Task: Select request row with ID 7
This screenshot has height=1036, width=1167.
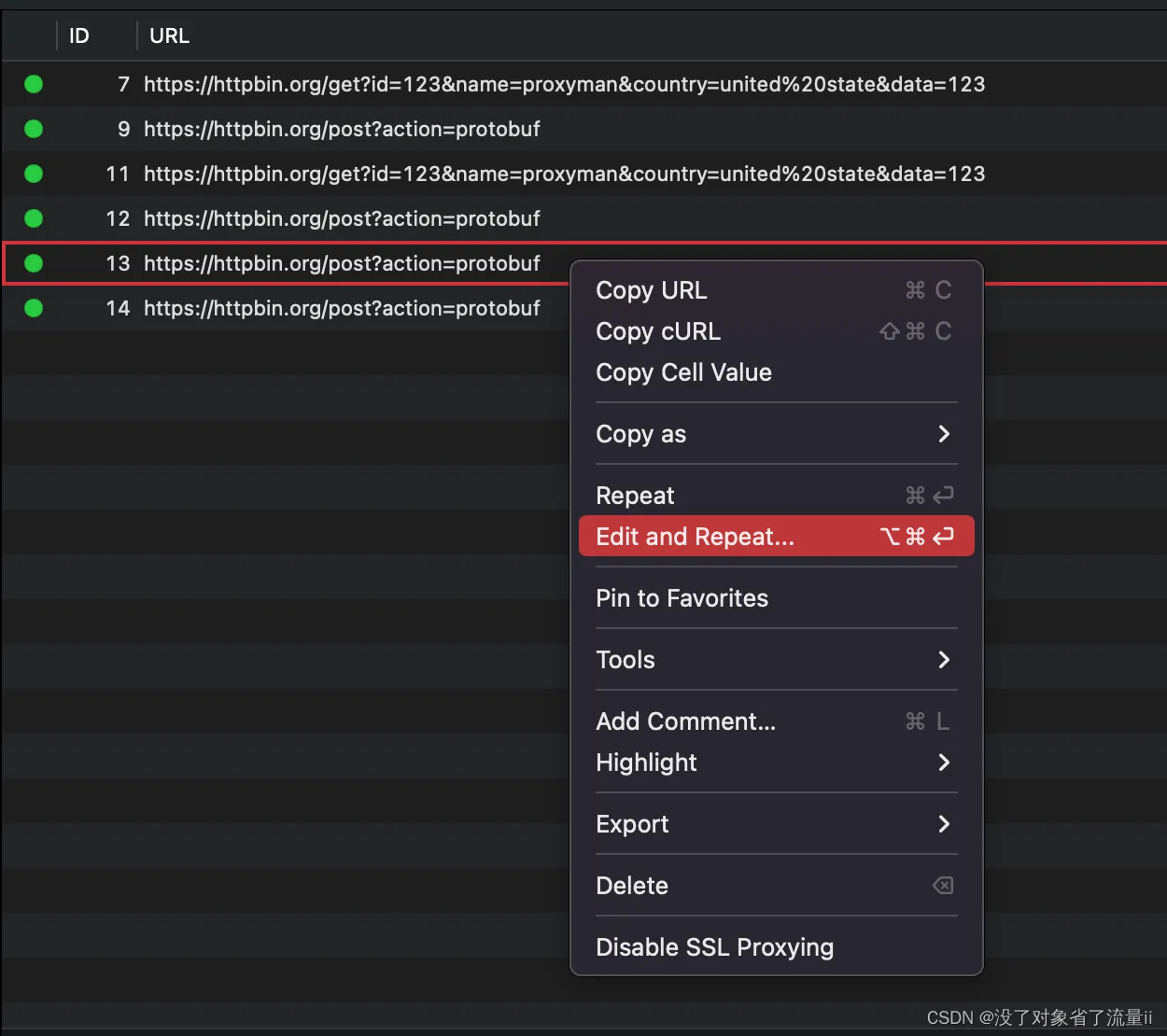Action: click(x=583, y=84)
